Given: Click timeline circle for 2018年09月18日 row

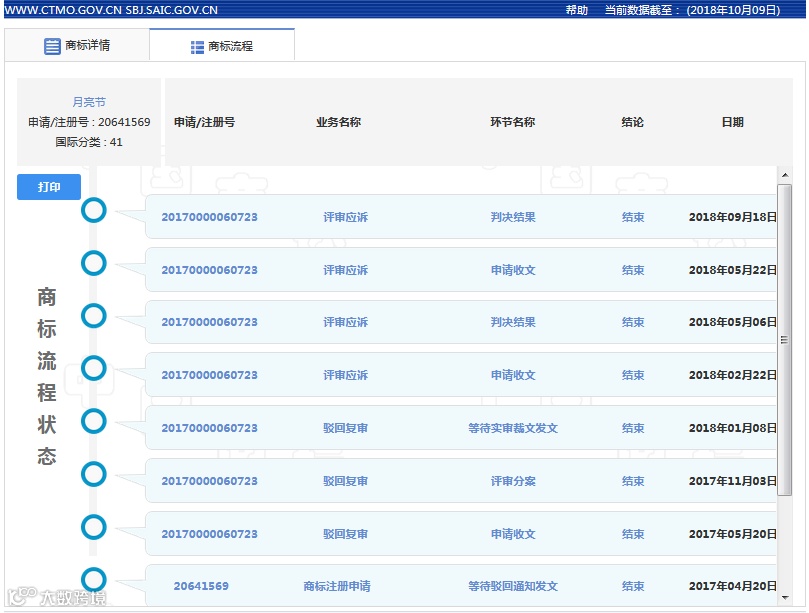Looking at the screenshot, I should (x=94, y=211).
